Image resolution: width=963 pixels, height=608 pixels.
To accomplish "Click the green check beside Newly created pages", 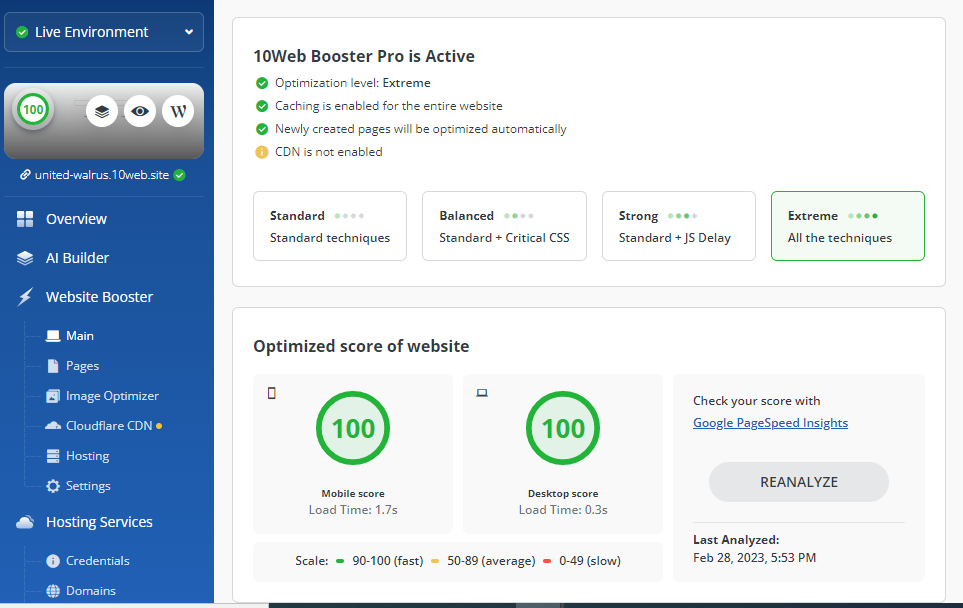I will coord(262,129).
